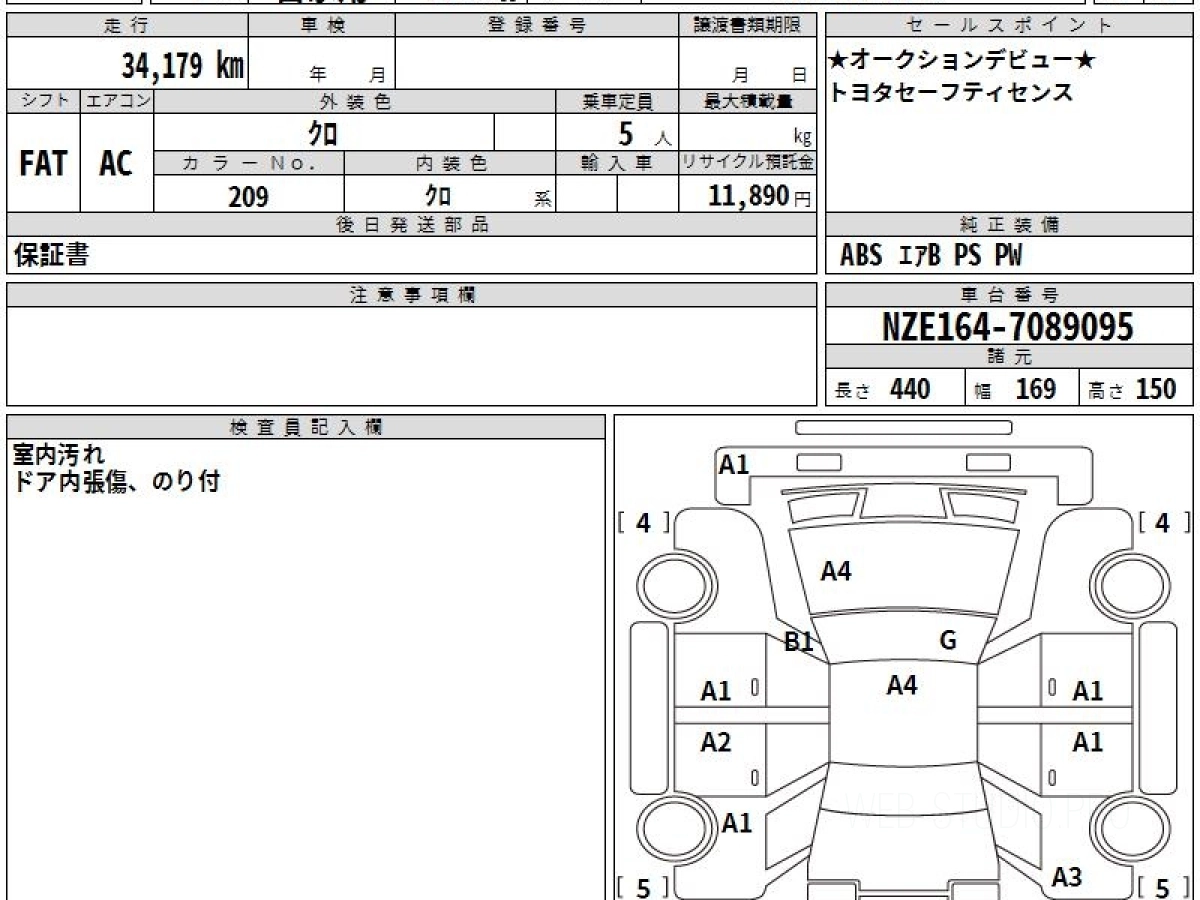Screen dimensions: 1200x900
Task: Click the エアコン header cell
Action: [117, 101]
